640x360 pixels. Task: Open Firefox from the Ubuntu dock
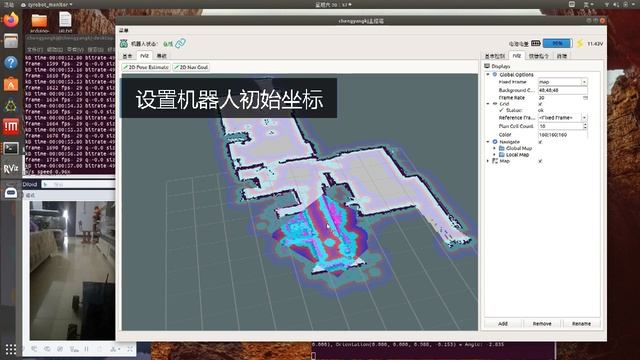11,19
